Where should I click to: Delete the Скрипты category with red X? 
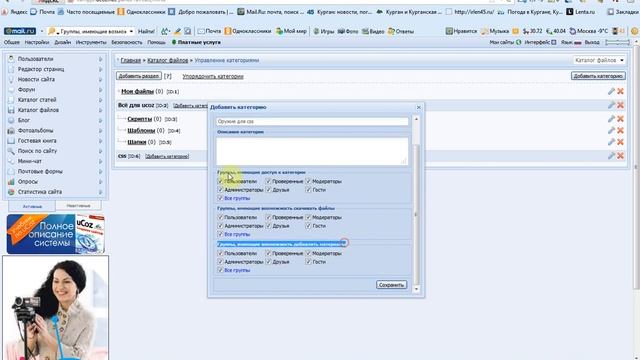coord(620,119)
